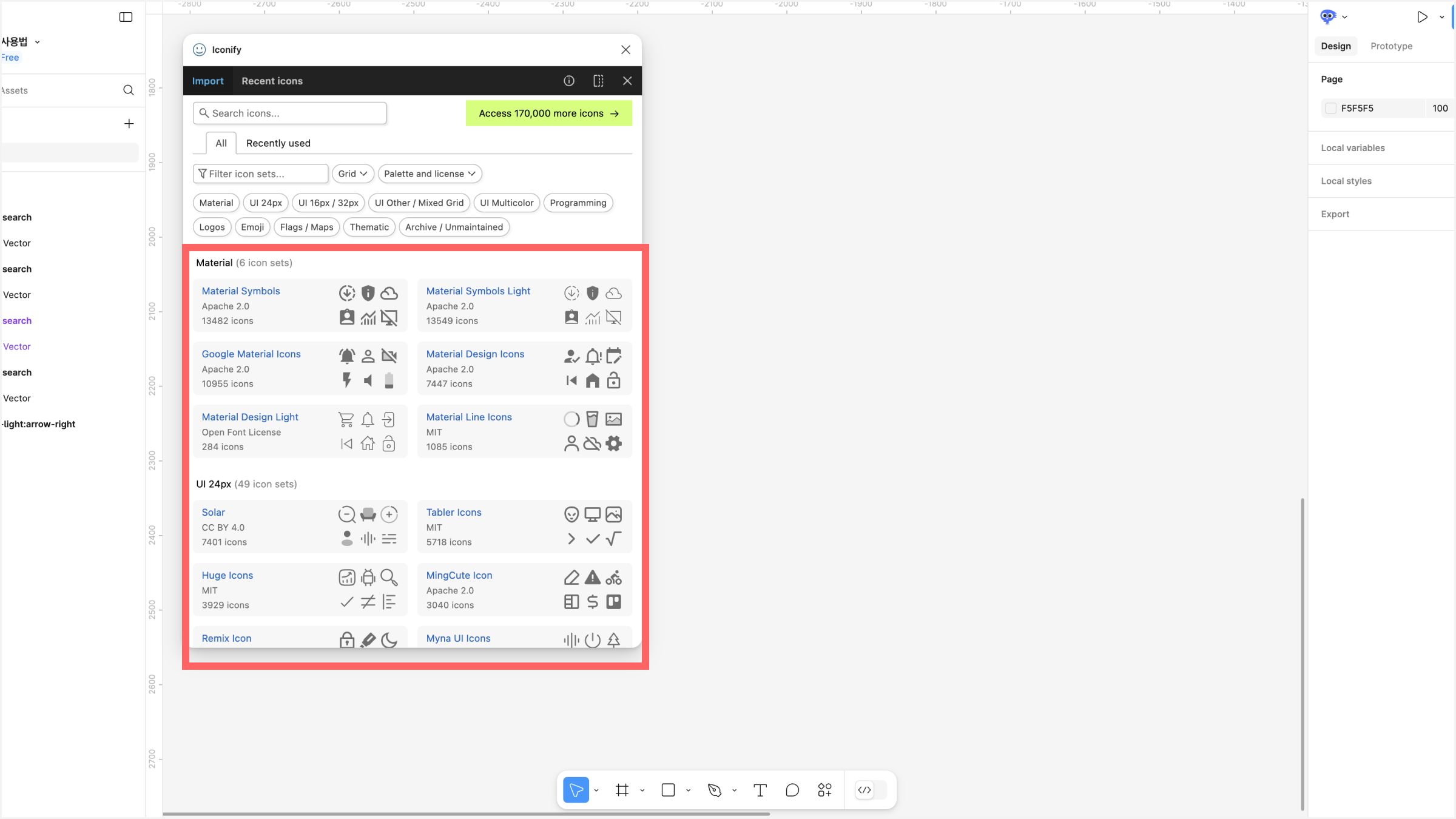Viewport: 1456px width, 819px height.
Task: Filter by Programming chip
Action: (578, 203)
